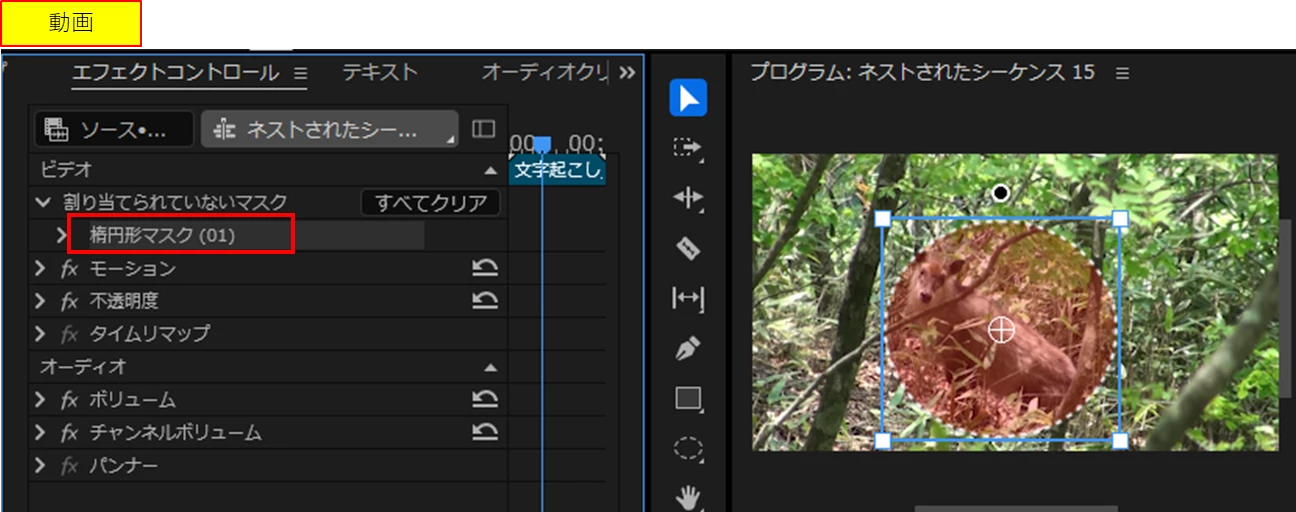Reset the チャンネルボリューム effect
The width and height of the screenshot is (1296, 512).
pos(485,432)
